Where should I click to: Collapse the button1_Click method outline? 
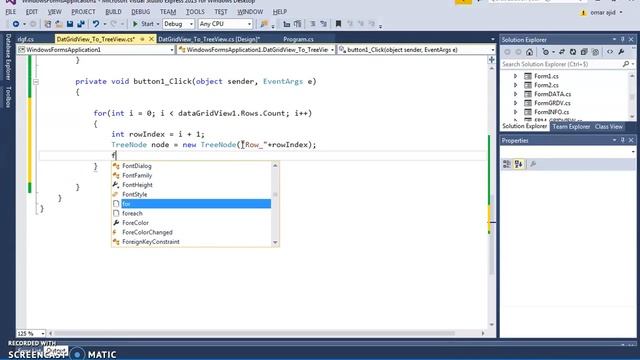coord(36,82)
